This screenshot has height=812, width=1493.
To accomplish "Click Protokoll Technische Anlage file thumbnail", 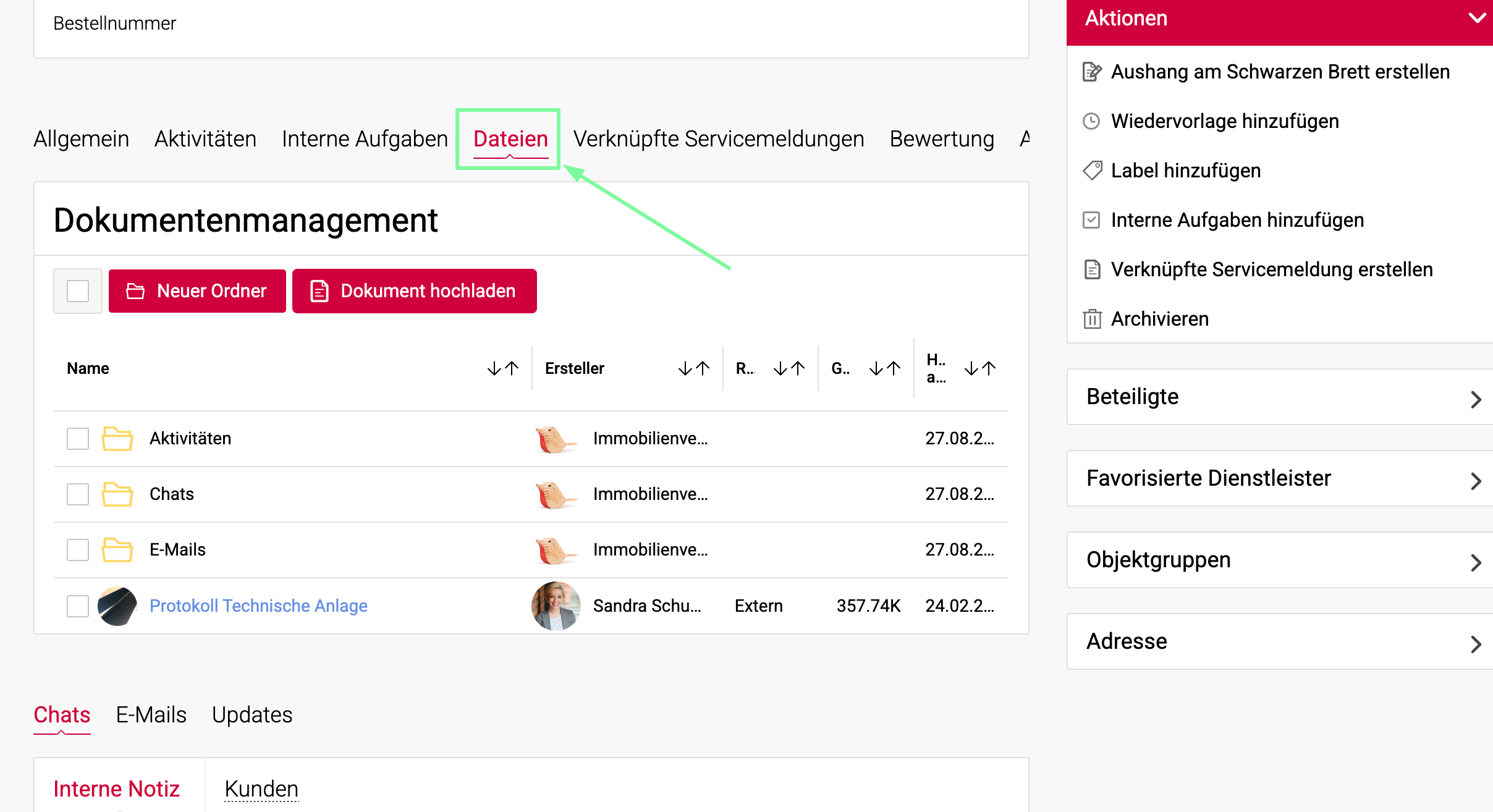I will tap(117, 606).
